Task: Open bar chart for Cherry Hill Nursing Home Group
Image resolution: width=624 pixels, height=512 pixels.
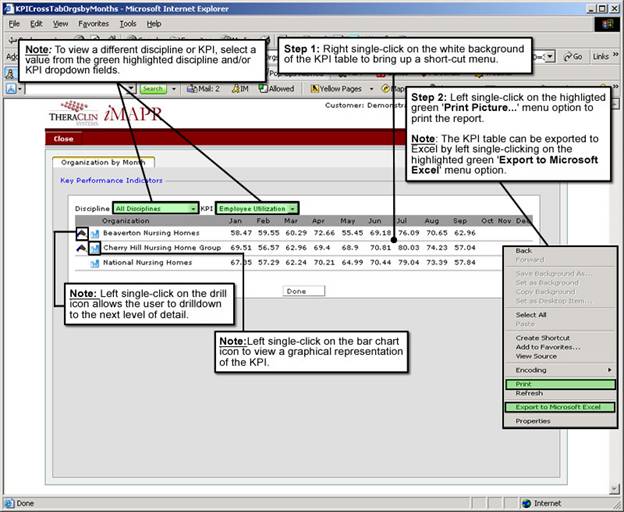Action: tap(95, 247)
